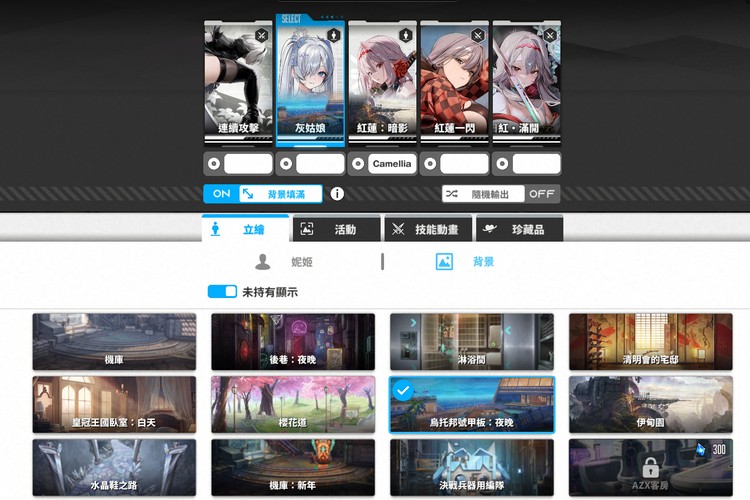The width and height of the screenshot is (750, 500).
Task: Click circle icon under 灰姑娘 card
Action: pos(286,164)
